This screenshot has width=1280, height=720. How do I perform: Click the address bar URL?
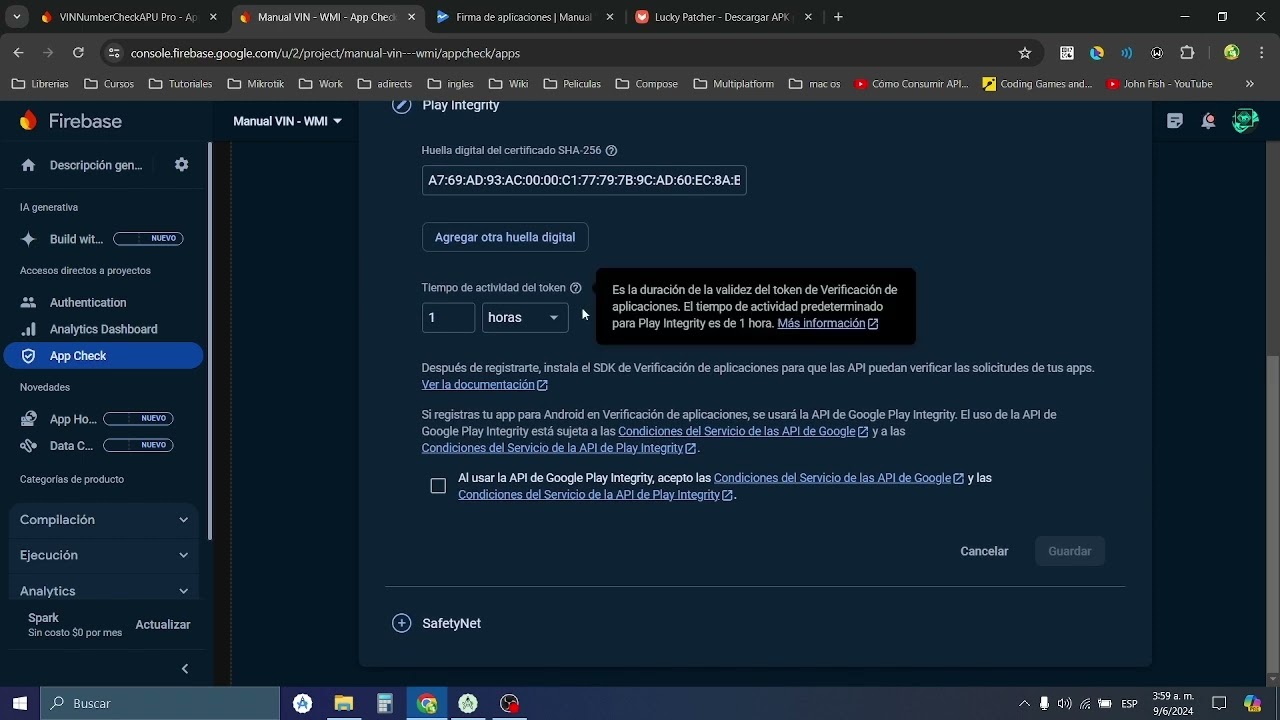click(x=325, y=53)
